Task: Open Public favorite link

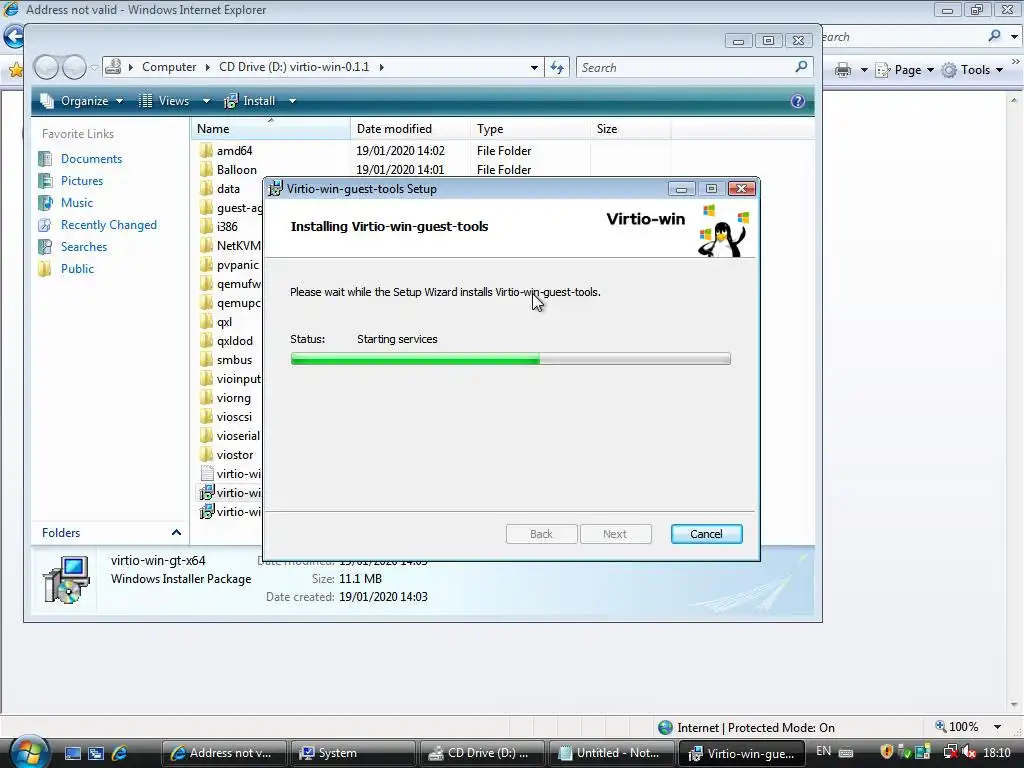Action: click(77, 268)
